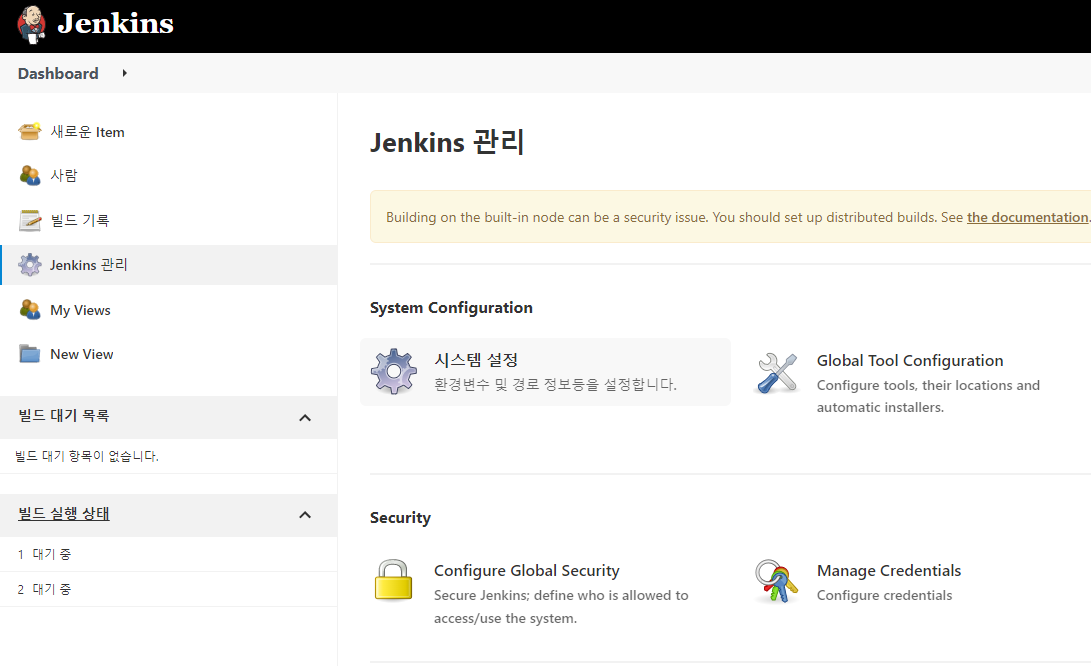1091x666 pixels.
Task: Open the 사람 sidebar link
Action: pyautogui.click(x=64, y=175)
